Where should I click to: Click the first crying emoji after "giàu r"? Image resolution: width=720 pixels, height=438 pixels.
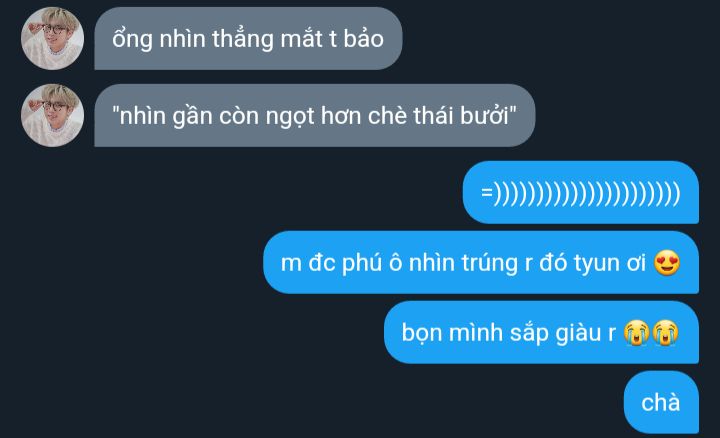tap(636, 332)
